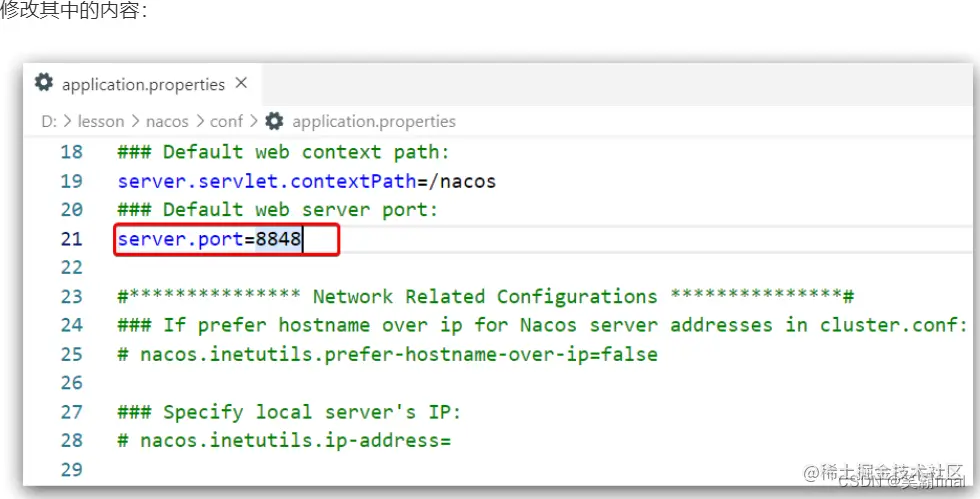Click the '### Default web server port:' comment
980x499 pixels.
[278, 209]
